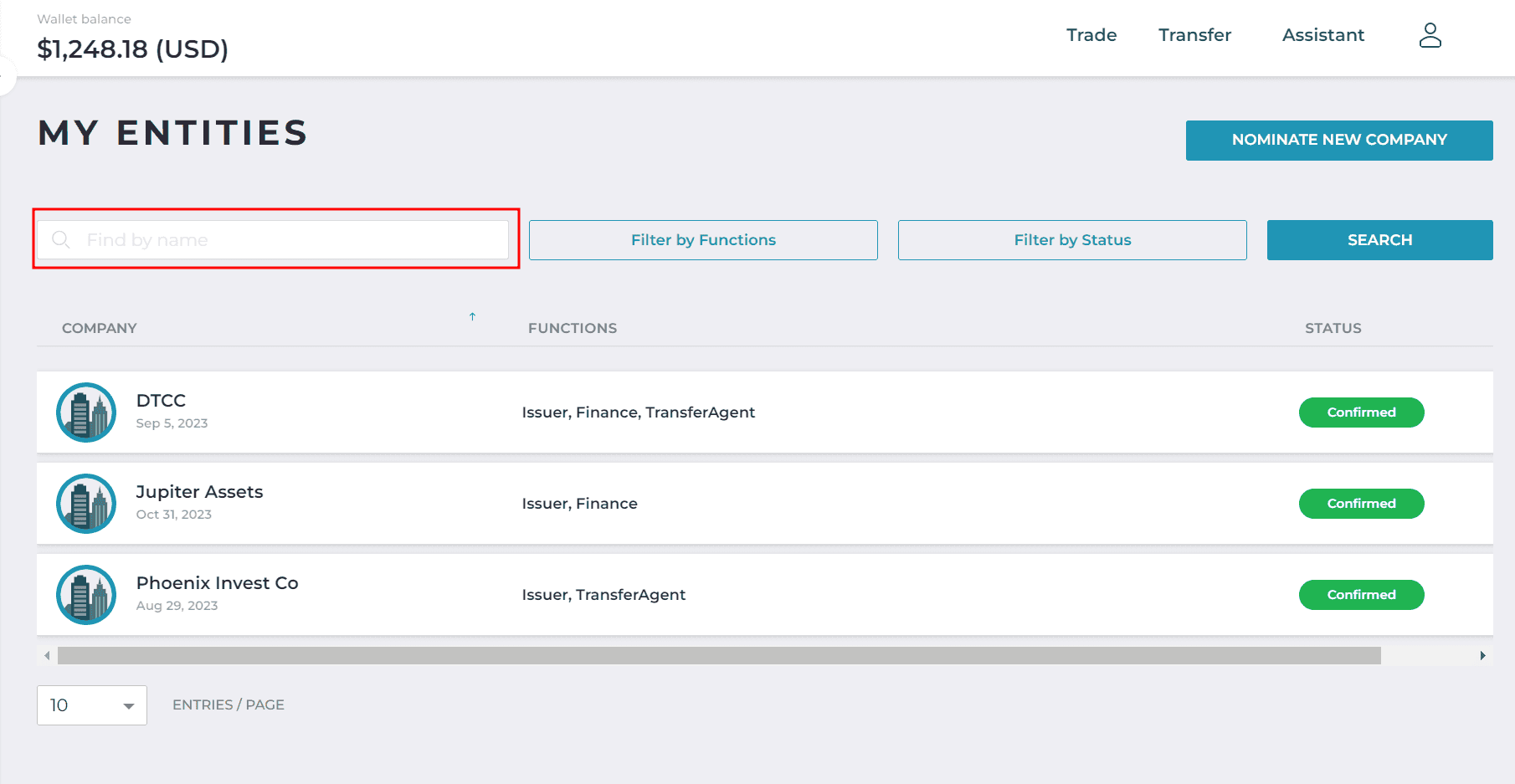1515x784 pixels.
Task: Open the user profile icon
Action: coord(1430,35)
